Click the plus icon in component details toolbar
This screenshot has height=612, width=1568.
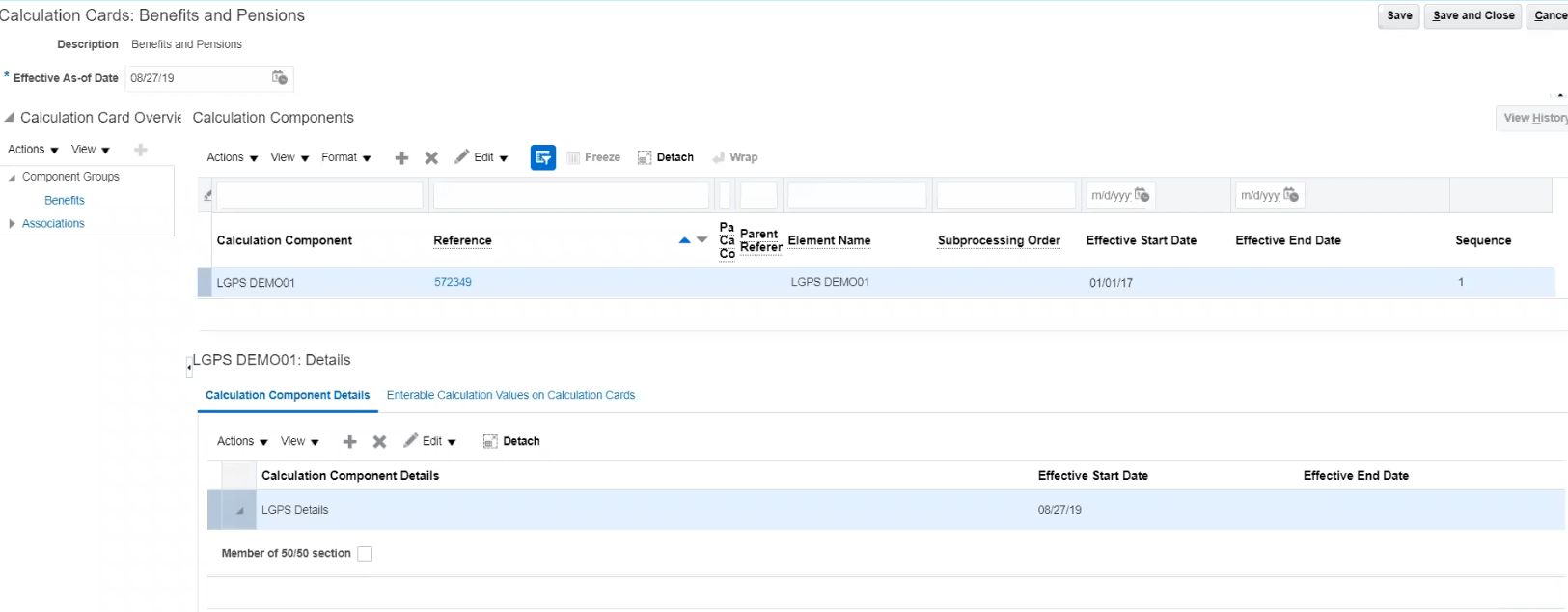[x=349, y=441]
